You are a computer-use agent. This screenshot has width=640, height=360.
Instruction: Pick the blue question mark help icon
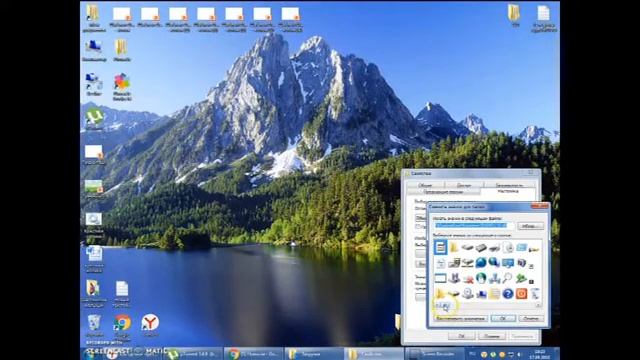tap(508, 293)
